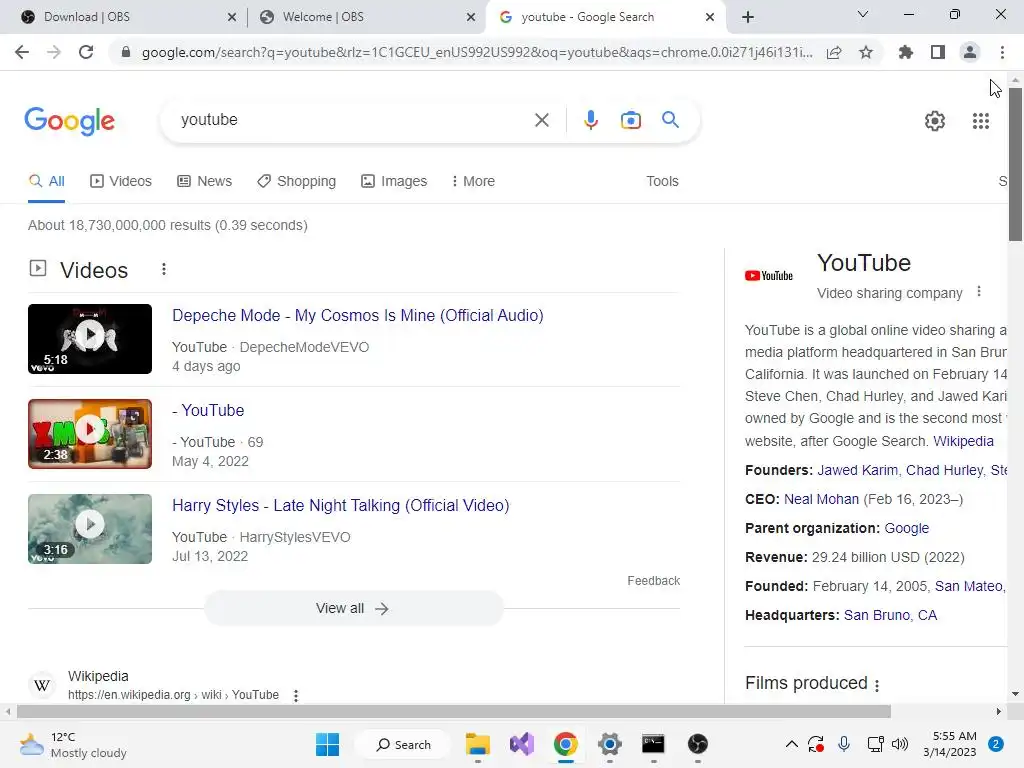
Task: Clear the search box with the X
Action: 541,120
